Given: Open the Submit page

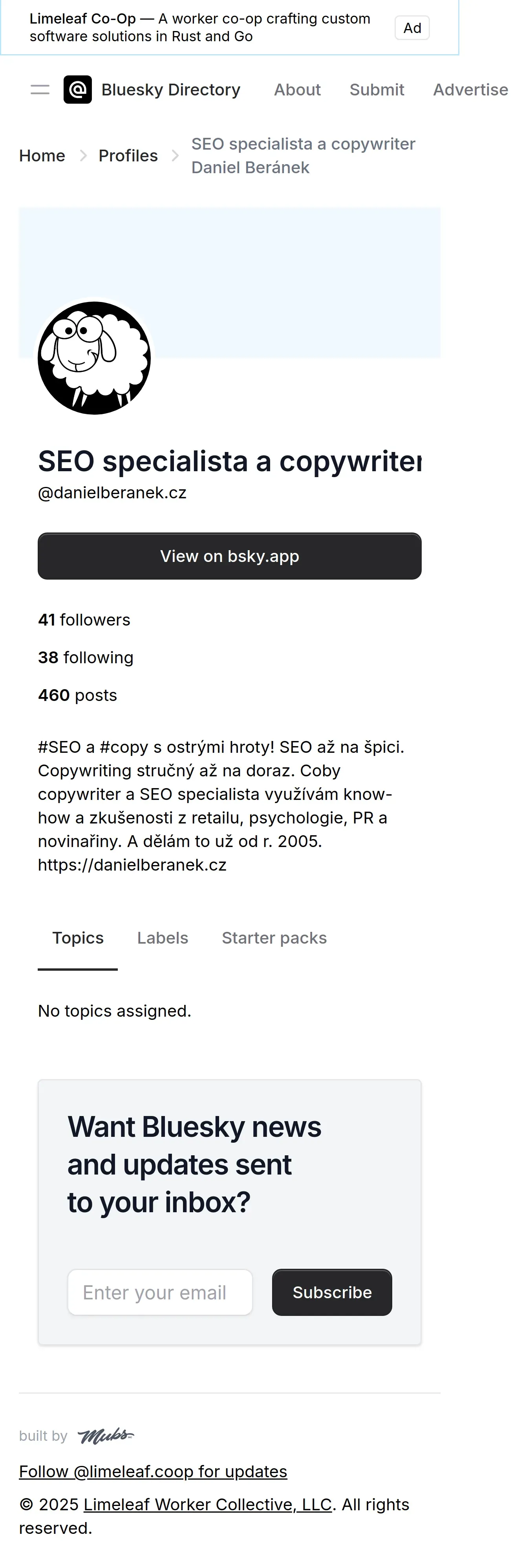Looking at the screenshot, I should pyautogui.click(x=377, y=90).
